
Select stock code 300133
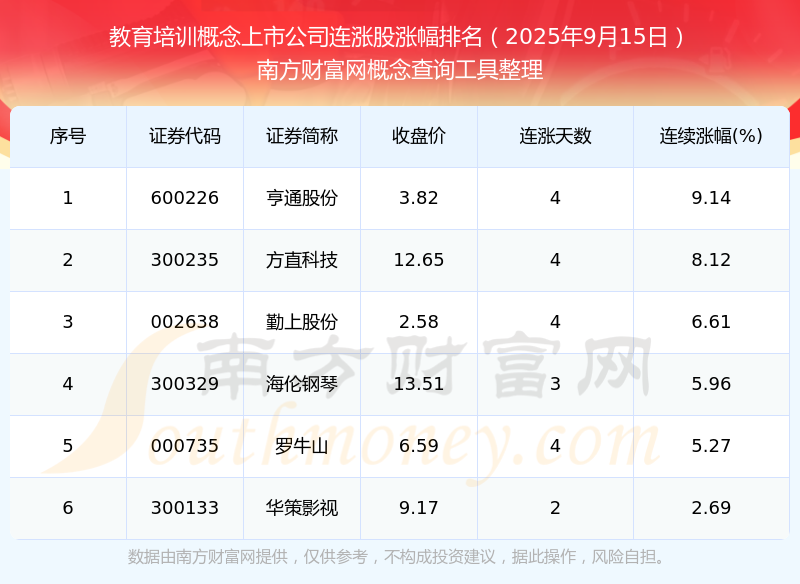click(x=185, y=508)
